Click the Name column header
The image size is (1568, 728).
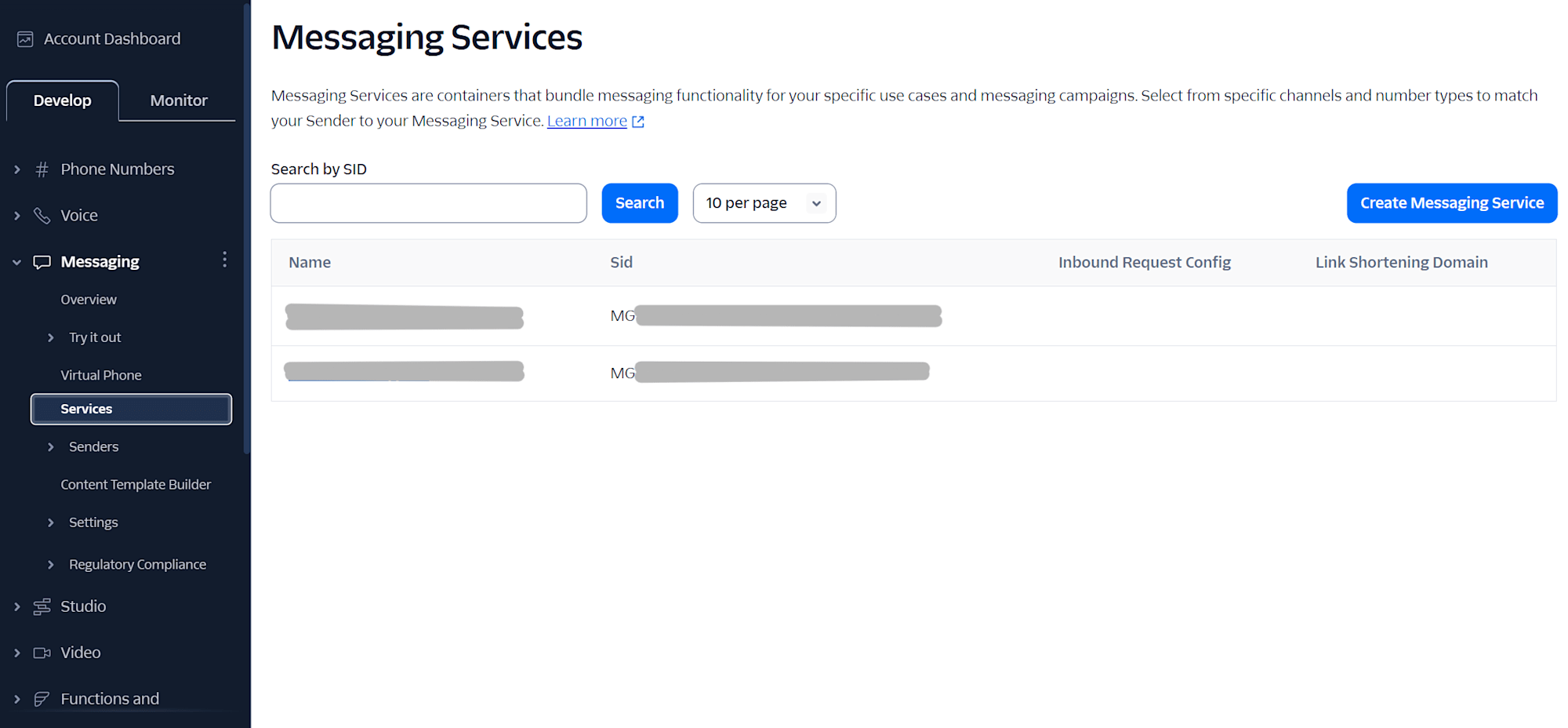pyautogui.click(x=310, y=263)
